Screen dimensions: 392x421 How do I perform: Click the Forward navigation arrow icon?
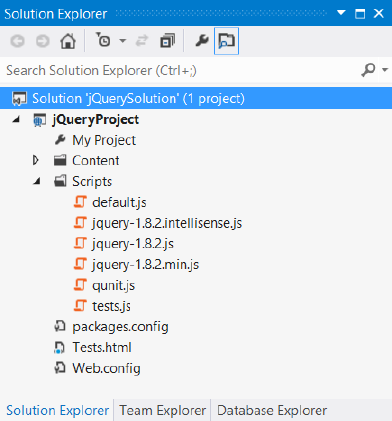(43, 41)
